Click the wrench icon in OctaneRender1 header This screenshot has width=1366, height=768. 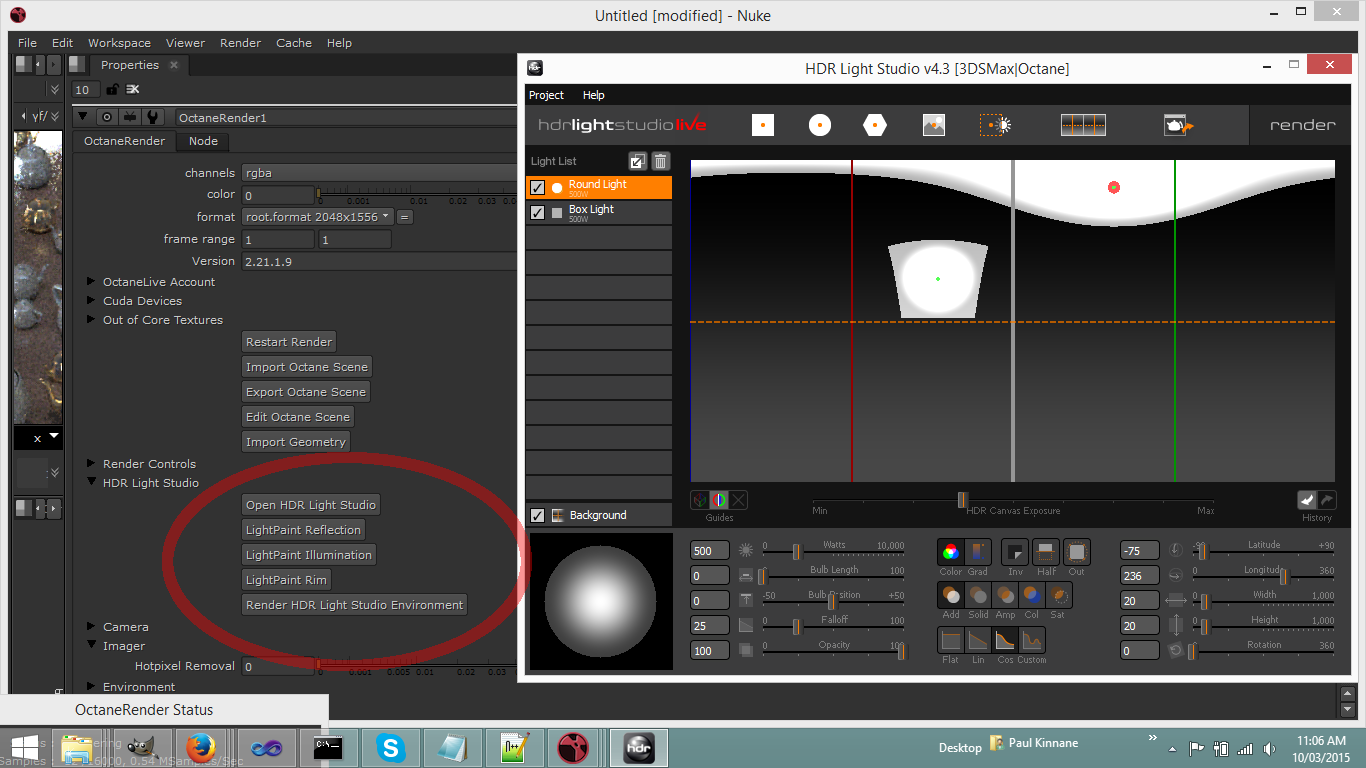[x=152, y=117]
